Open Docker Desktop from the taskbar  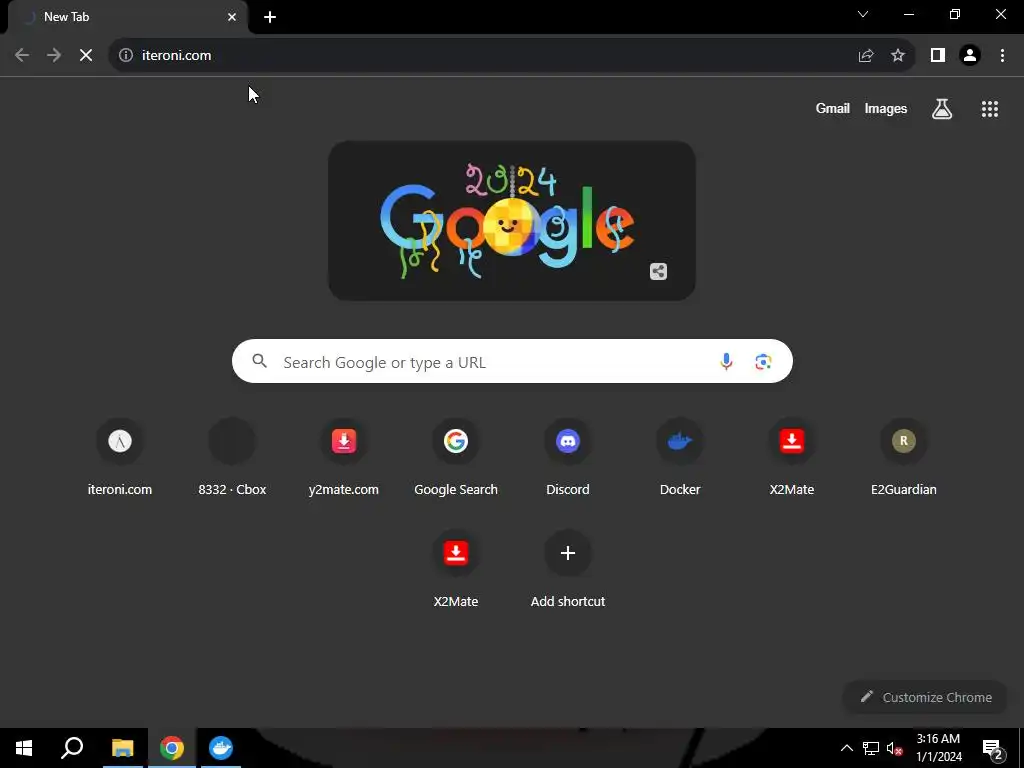221,748
